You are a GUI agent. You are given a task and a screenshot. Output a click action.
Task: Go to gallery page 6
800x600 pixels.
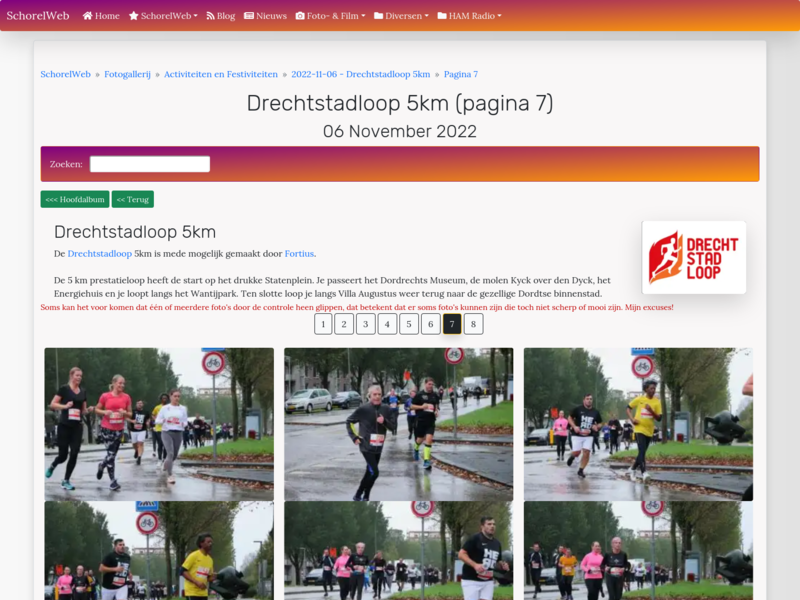(431, 324)
